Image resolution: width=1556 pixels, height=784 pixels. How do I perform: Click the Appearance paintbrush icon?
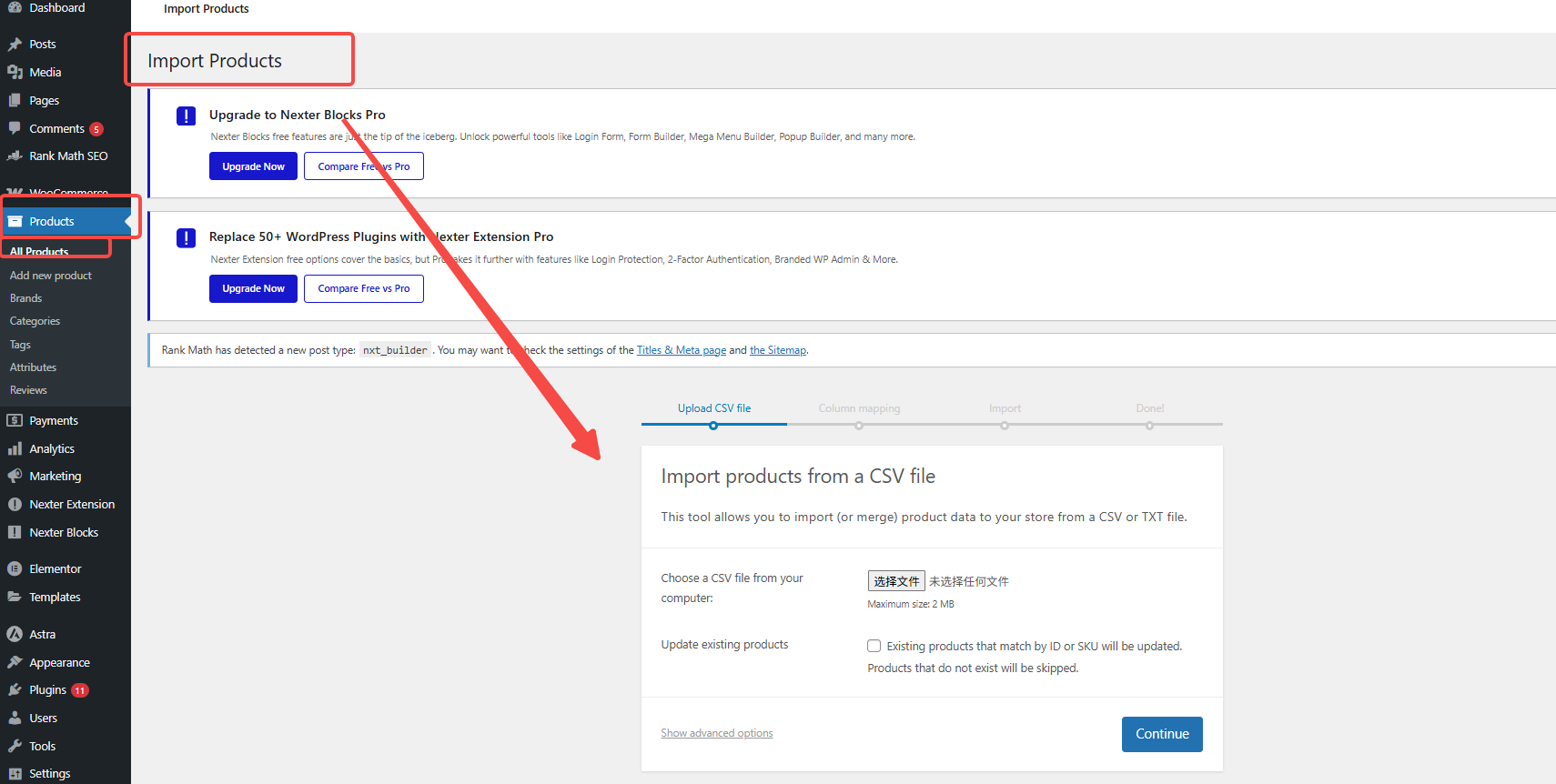pyautogui.click(x=15, y=663)
